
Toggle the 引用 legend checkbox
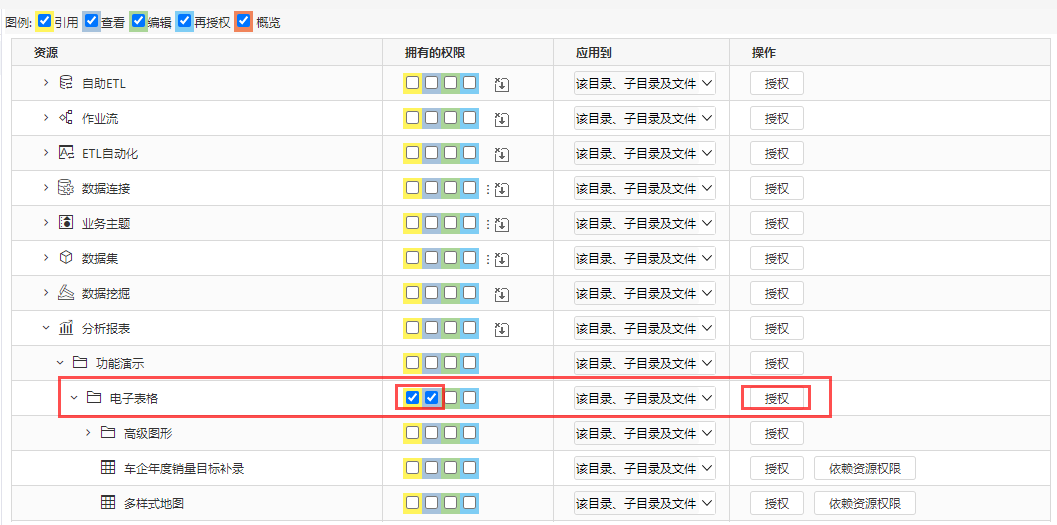[45, 21]
